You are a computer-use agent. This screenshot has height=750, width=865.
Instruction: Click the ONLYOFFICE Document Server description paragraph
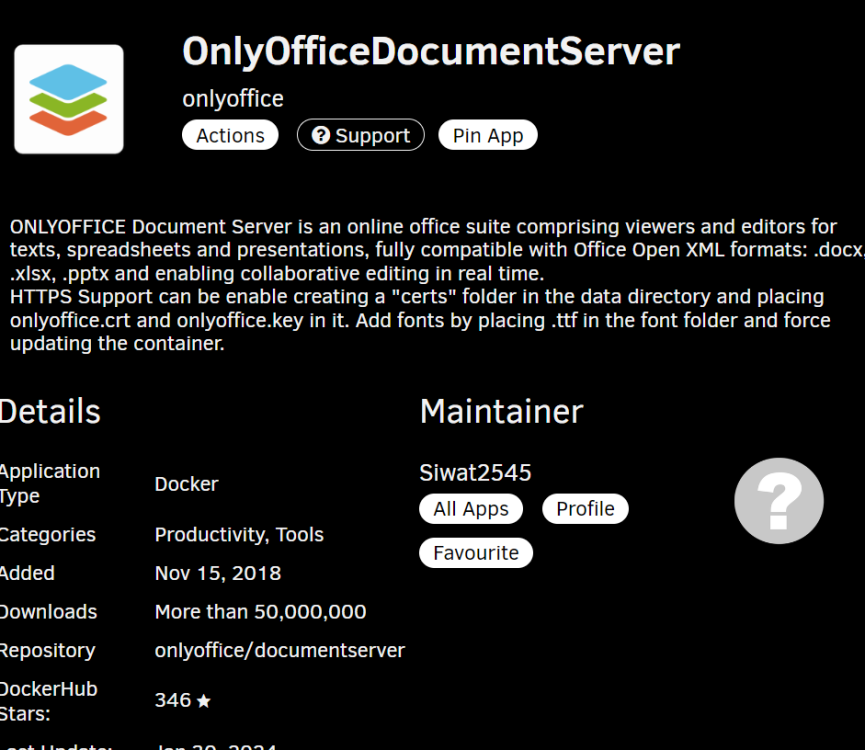pyautogui.click(x=436, y=285)
